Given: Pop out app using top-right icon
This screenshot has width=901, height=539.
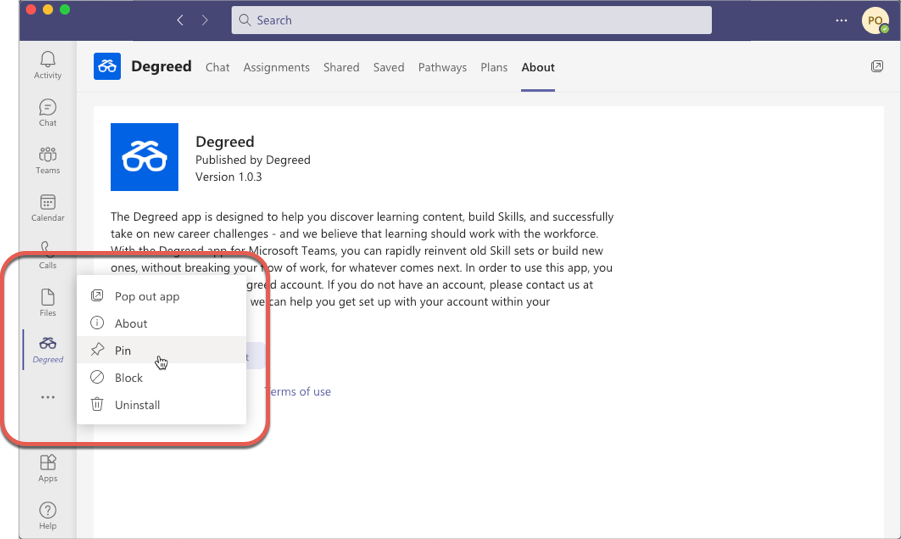Looking at the screenshot, I should (876, 67).
